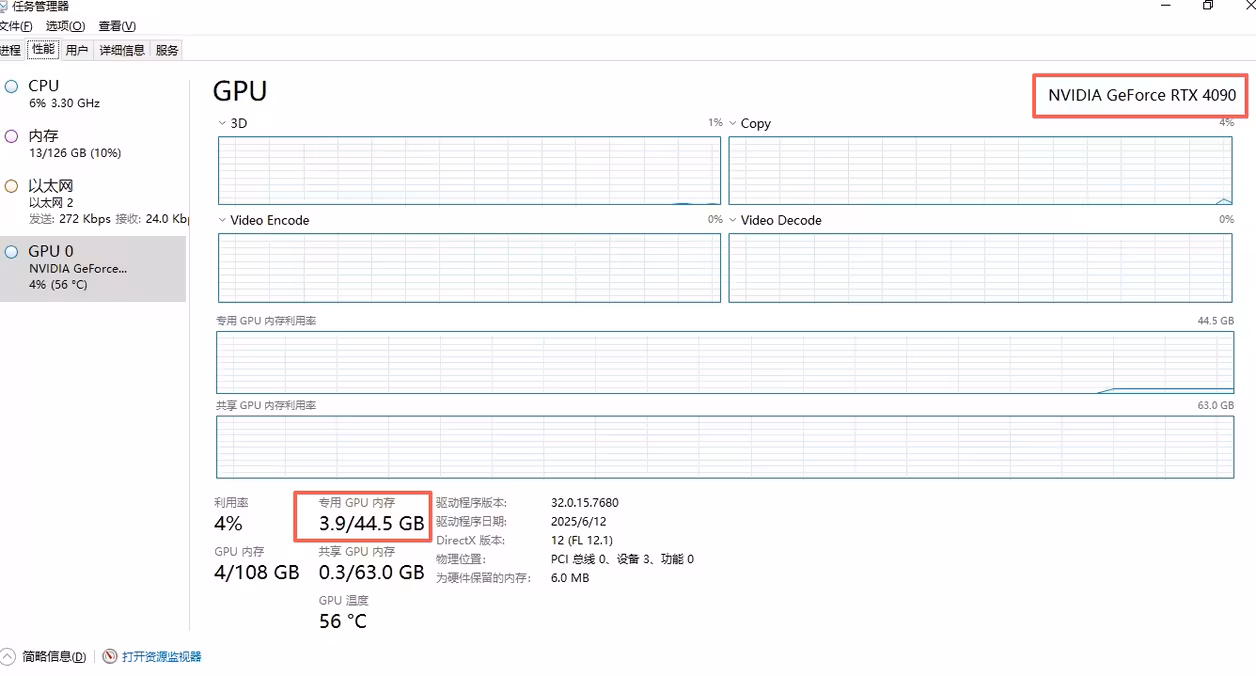Open the 查看(V) menu
Screen dimensions: 1256x676
coord(117,26)
